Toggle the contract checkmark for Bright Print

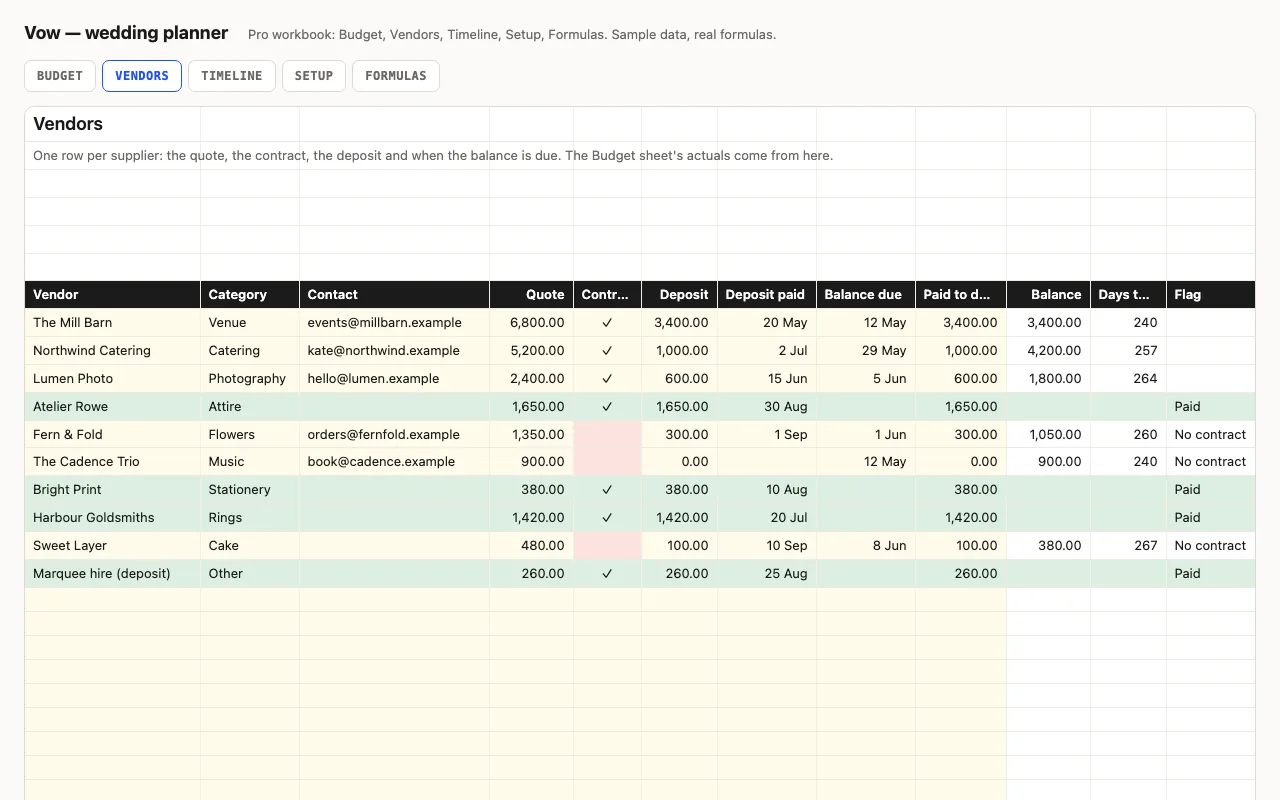click(x=607, y=490)
